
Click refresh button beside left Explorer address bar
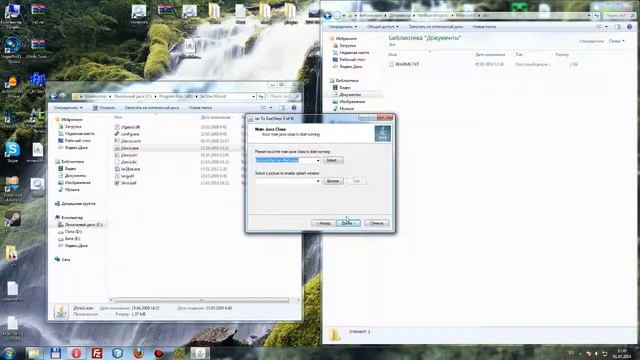click(x=261, y=96)
